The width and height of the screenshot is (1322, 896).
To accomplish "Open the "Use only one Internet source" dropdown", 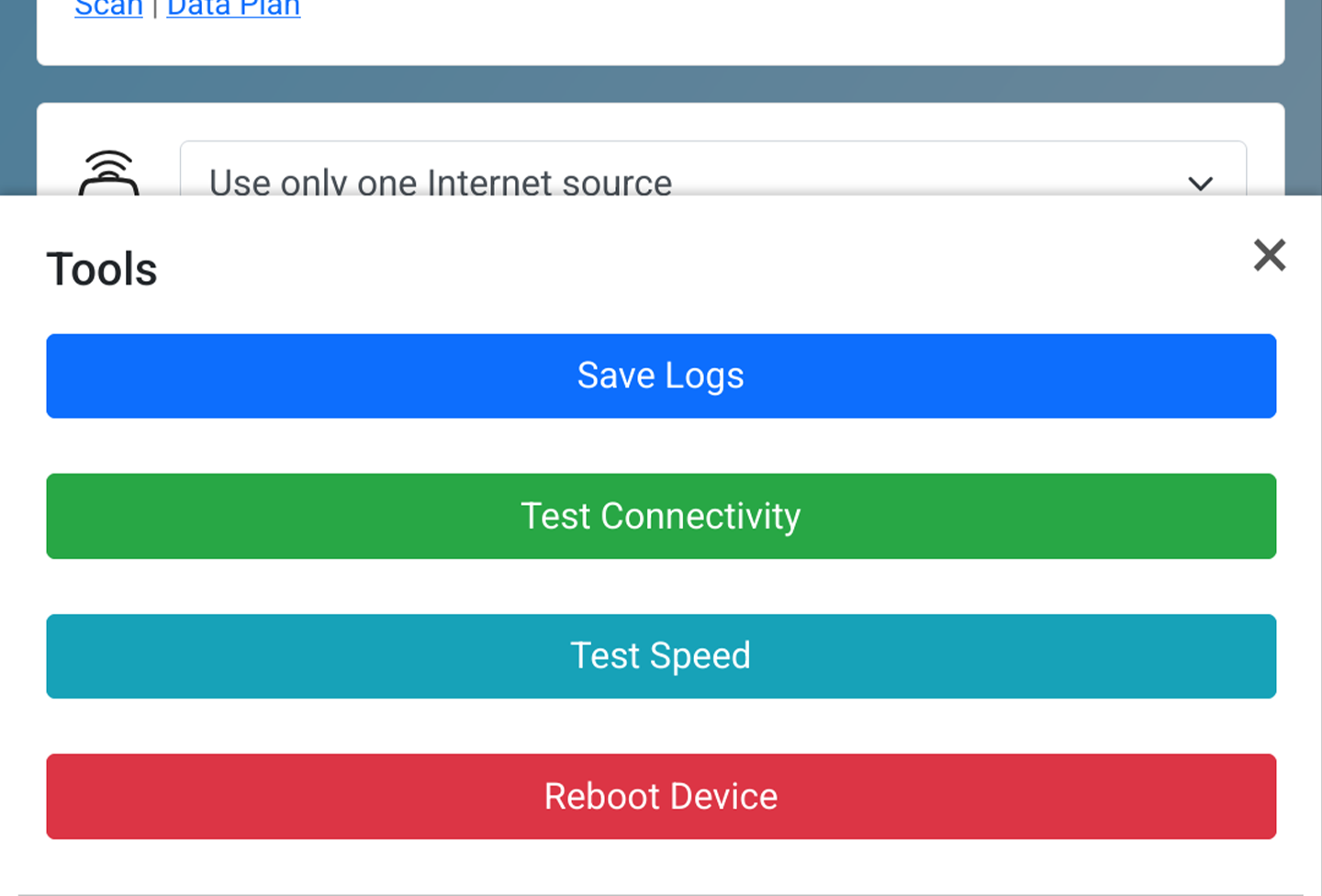I will [712, 181].
